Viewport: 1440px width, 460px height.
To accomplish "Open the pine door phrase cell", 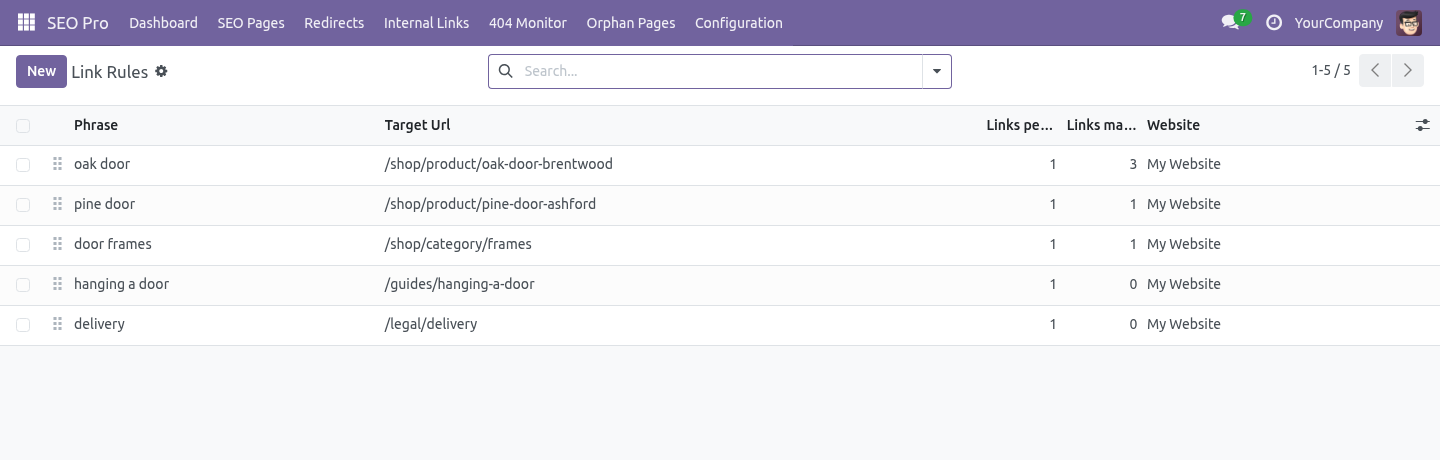I will pos(104,204).
